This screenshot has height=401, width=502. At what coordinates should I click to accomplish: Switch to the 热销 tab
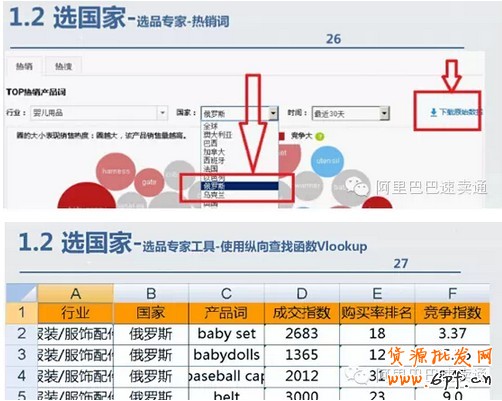(24, 66)
